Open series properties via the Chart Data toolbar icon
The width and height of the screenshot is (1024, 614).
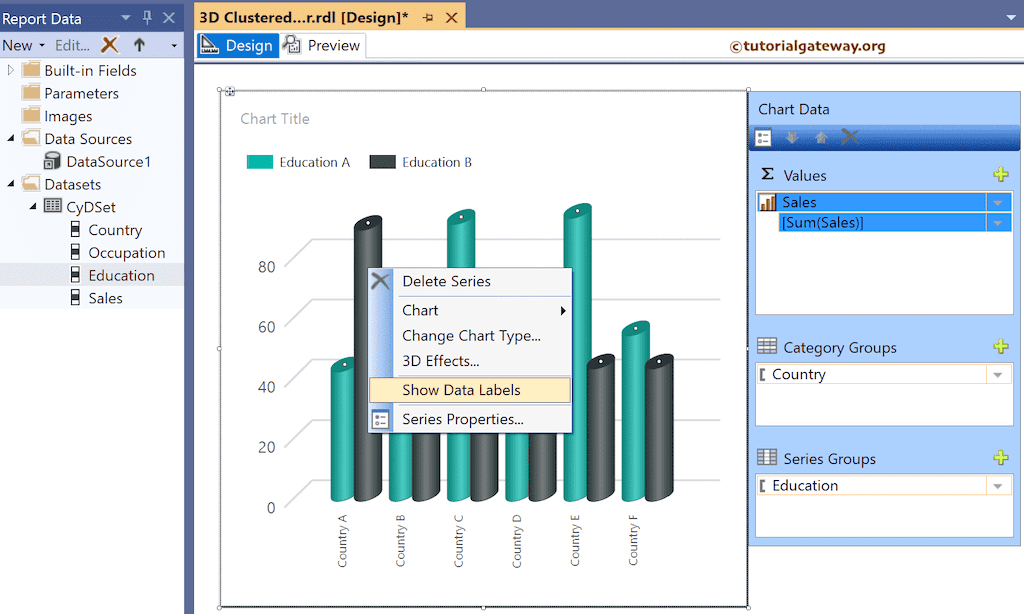[763, 137]
